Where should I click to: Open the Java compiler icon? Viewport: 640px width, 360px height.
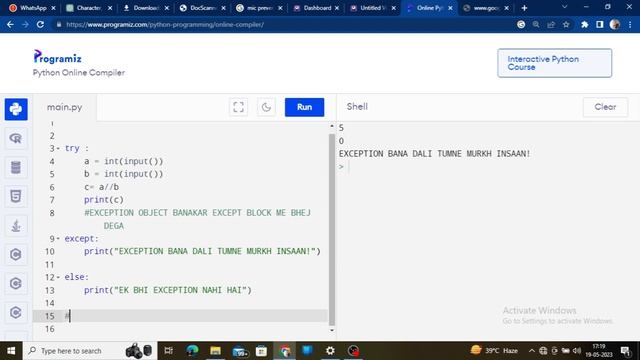(16, 225)
